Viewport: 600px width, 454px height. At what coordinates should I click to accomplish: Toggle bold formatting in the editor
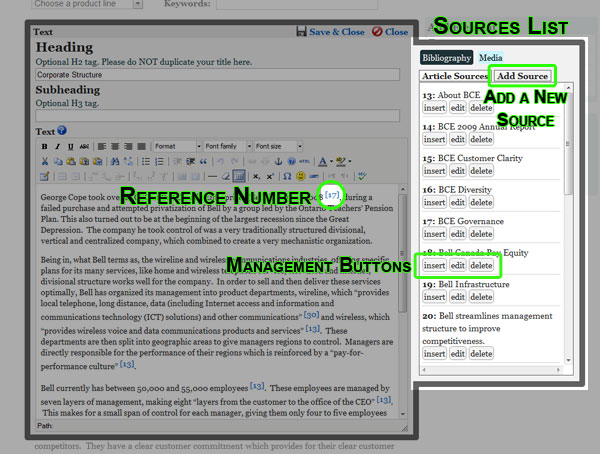click(x=44, y=146)
